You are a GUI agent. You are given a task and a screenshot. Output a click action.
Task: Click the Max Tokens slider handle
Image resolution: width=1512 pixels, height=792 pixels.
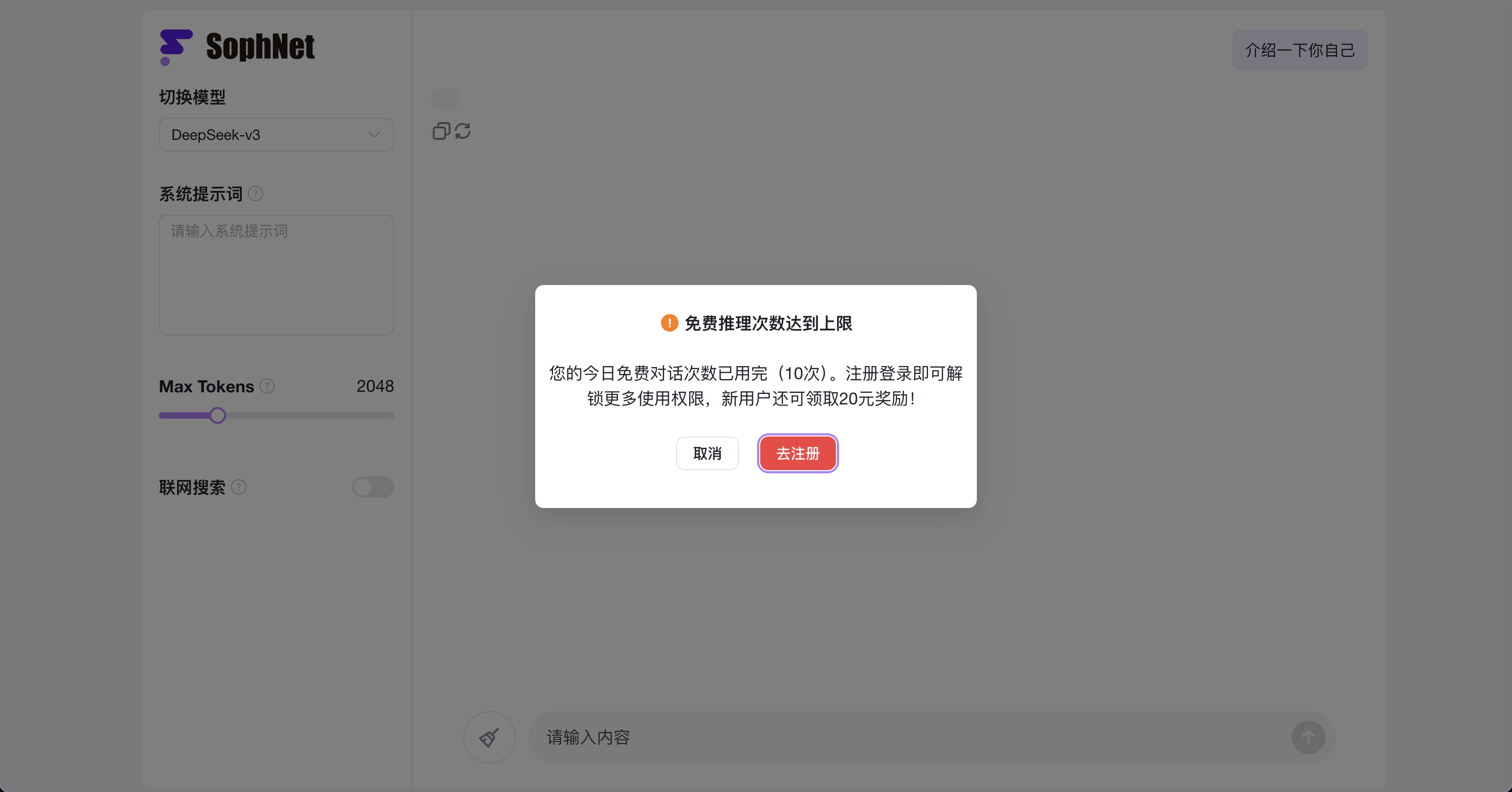(x=218, y=415)
